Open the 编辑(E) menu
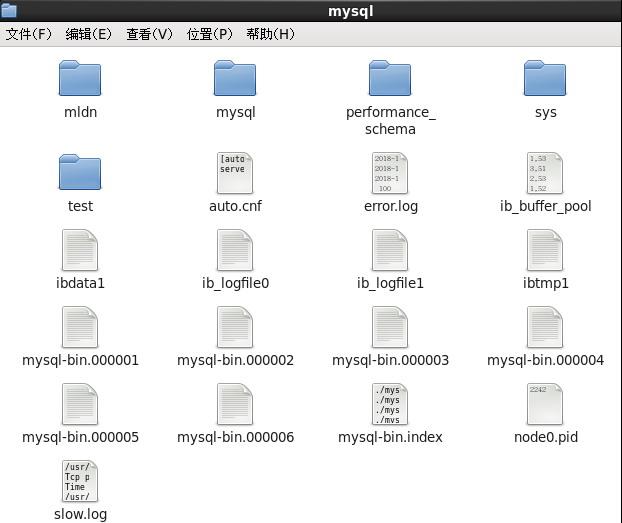The height and width of the screenshot is (523, 622). click(x=88, y=34)
